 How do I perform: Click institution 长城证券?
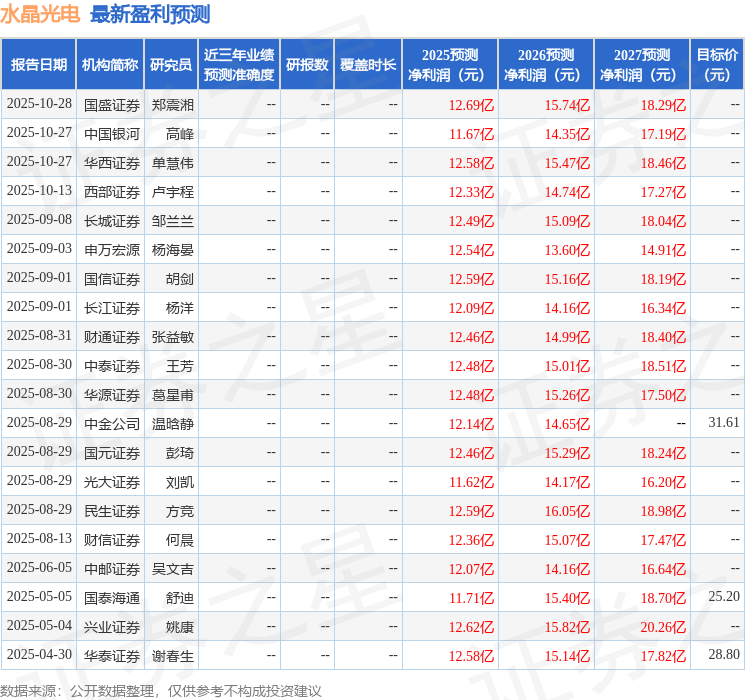click(x=112, y=221)
